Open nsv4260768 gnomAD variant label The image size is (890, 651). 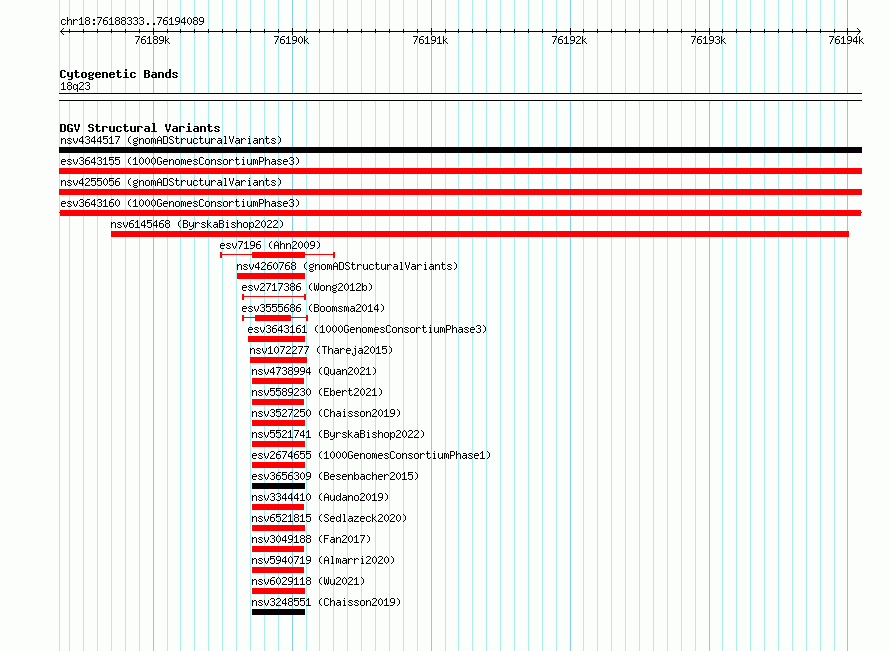347,266
